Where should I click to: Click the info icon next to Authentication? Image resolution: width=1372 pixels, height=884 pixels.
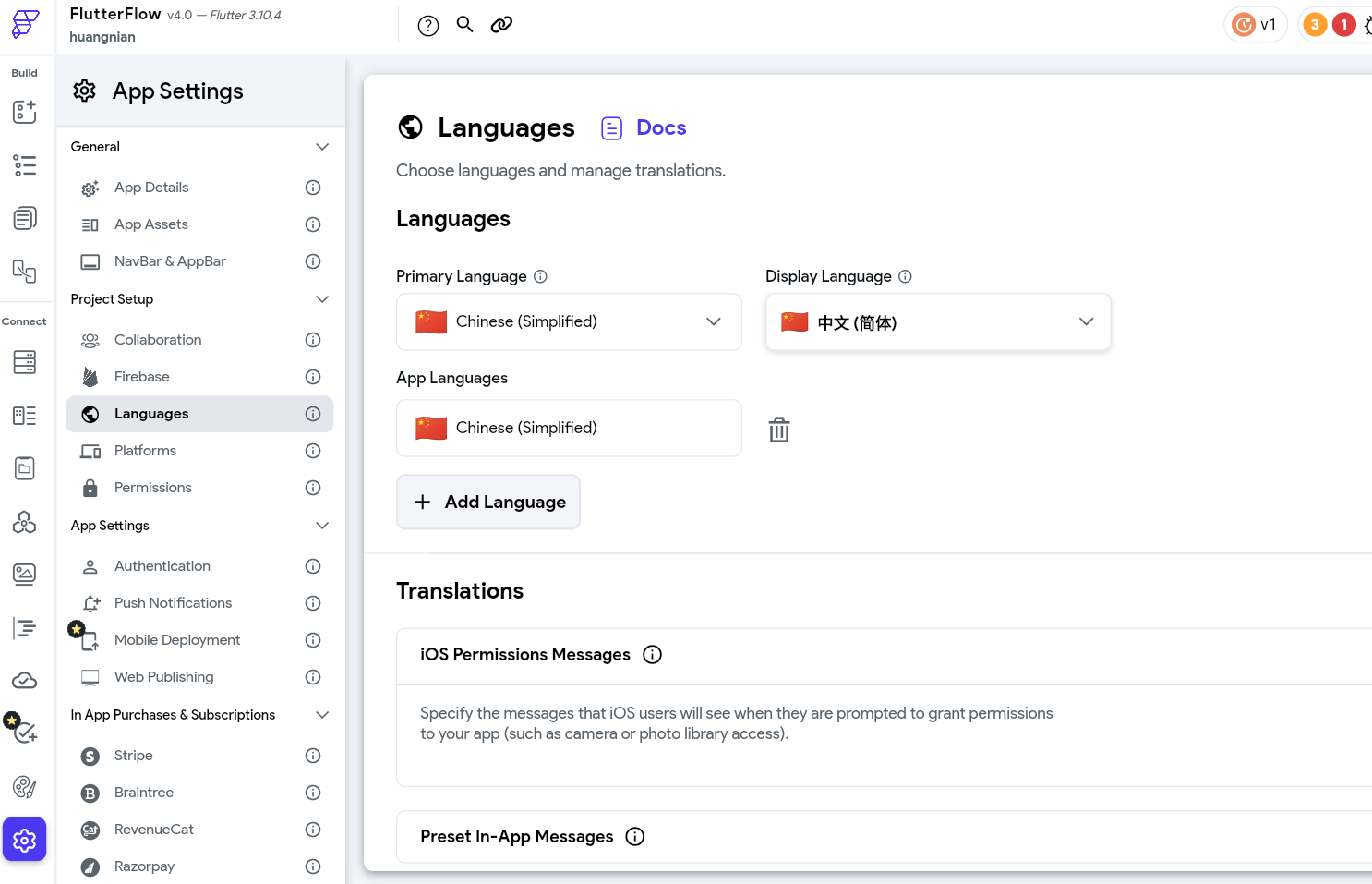click(312, 565)
